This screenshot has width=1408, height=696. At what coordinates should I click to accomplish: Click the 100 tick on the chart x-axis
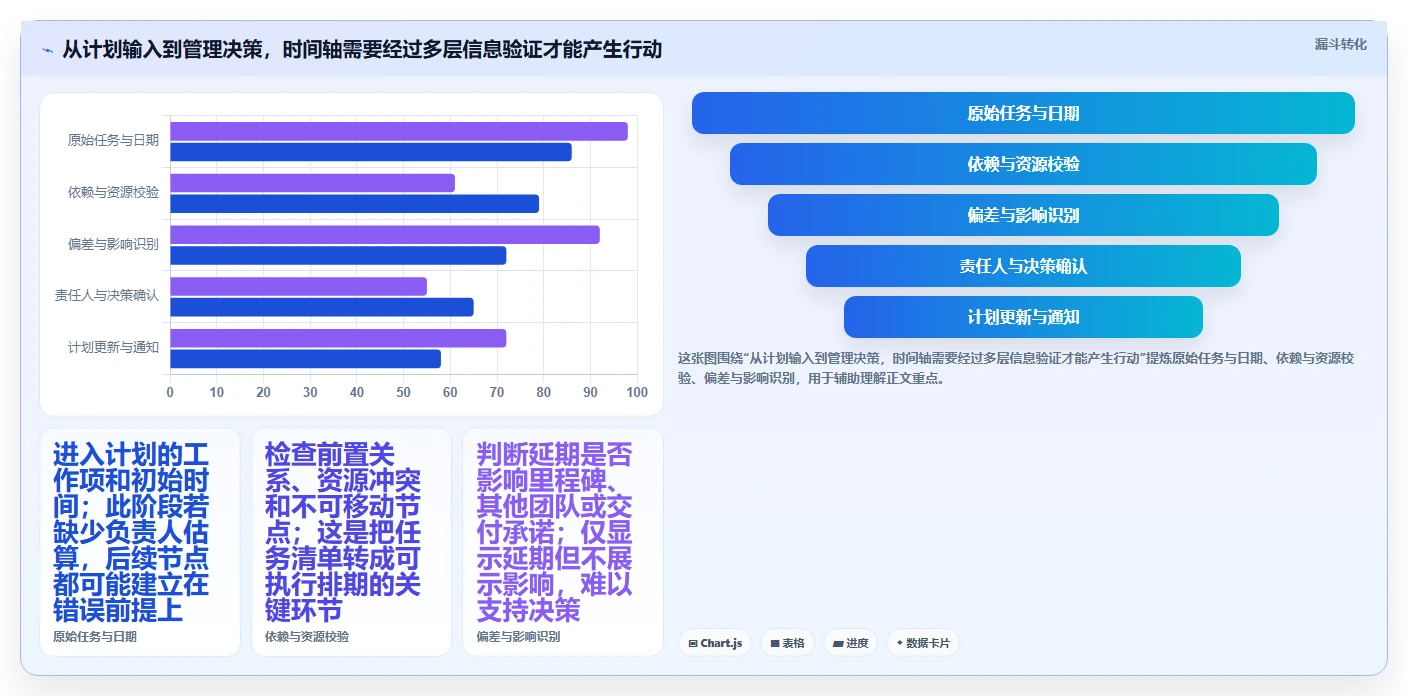point(636,392)
